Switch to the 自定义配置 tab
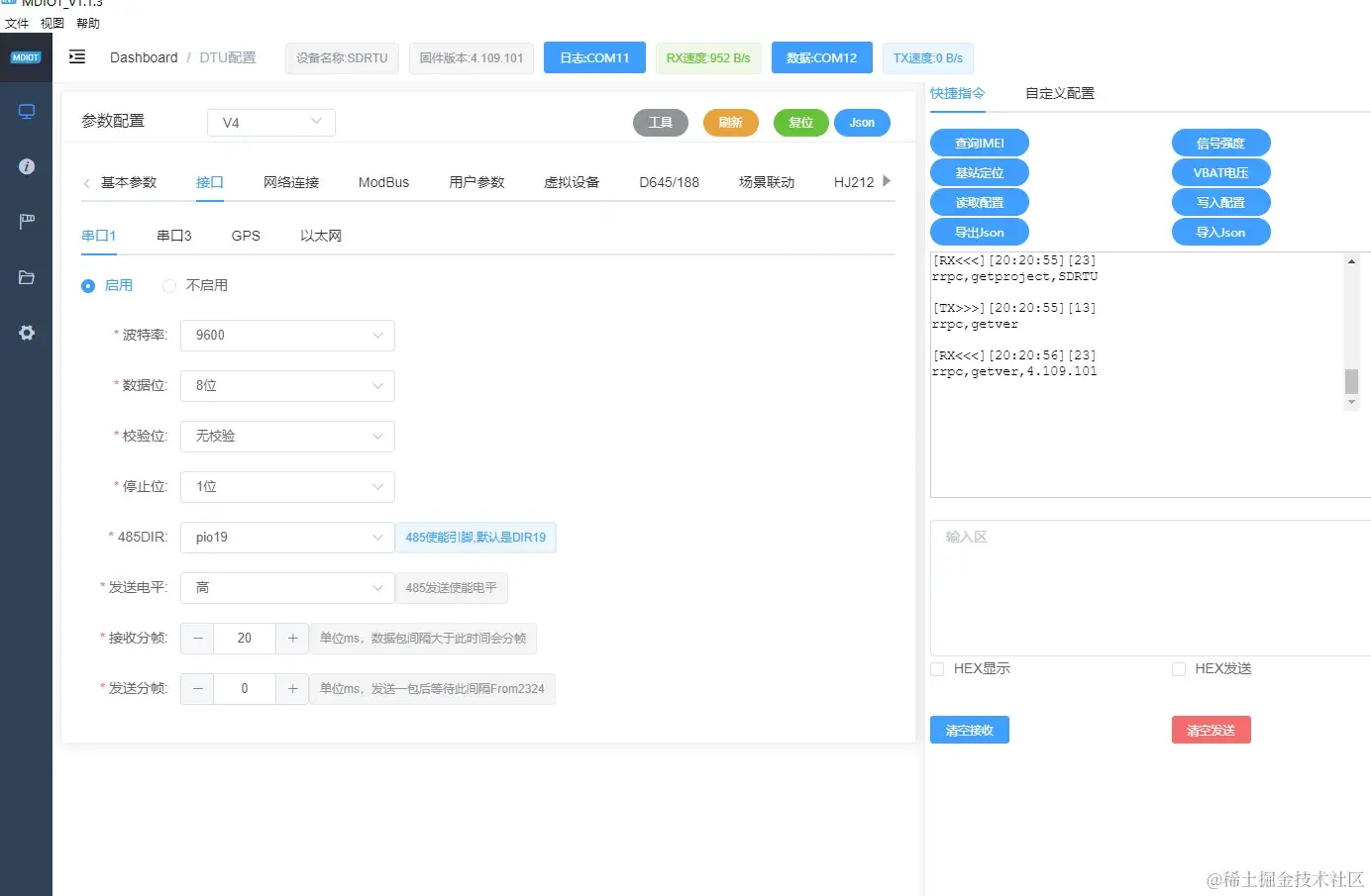Image resolution: width=1371 pixels, height=896 pixels. tap(1060, 93)
